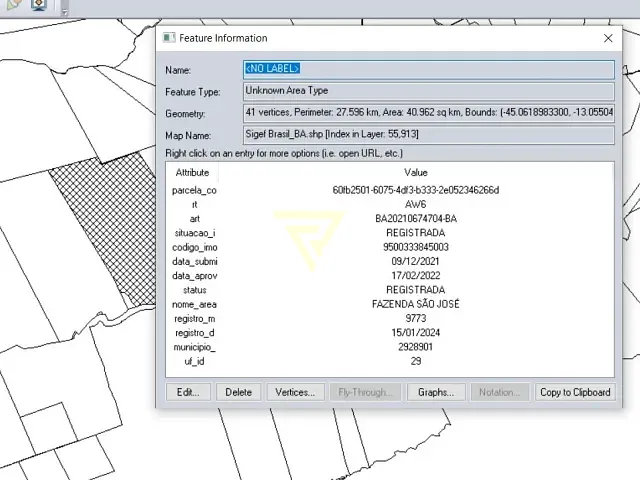Click the uf_id value 29
This screenshot has height=480, width=640.
point(416,362)
